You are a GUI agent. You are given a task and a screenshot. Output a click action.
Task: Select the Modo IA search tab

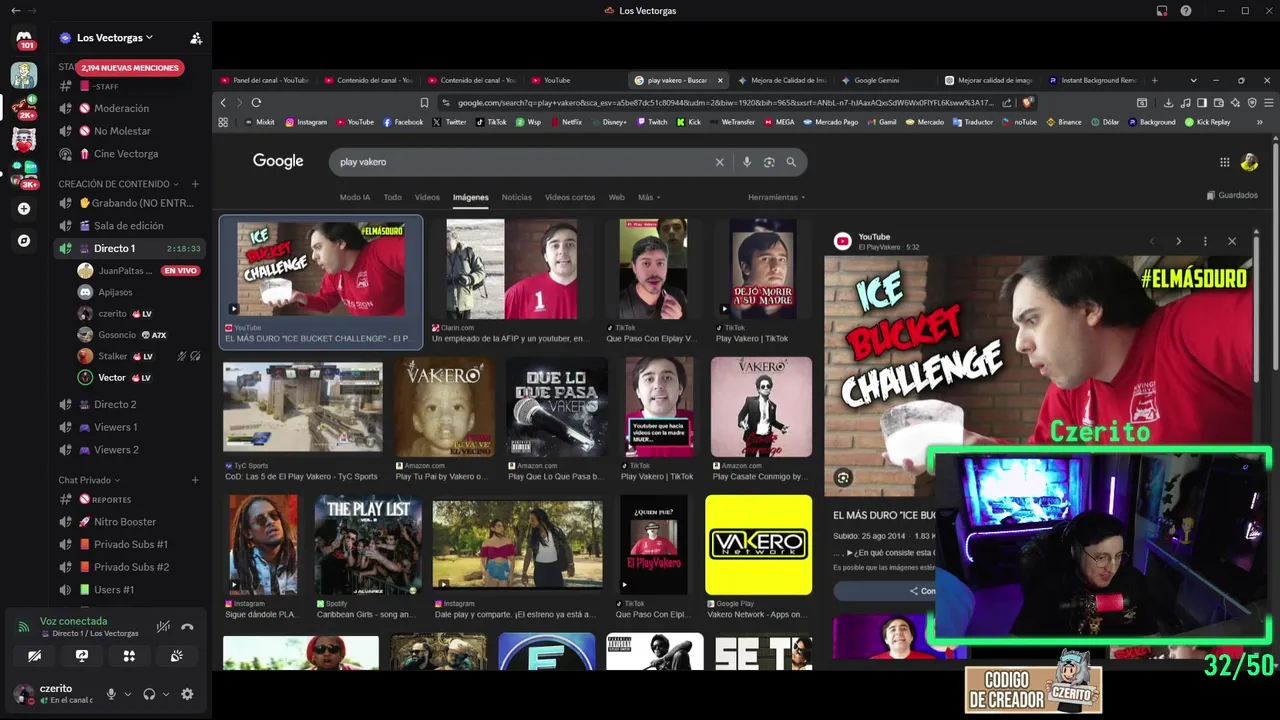[355, 197]
